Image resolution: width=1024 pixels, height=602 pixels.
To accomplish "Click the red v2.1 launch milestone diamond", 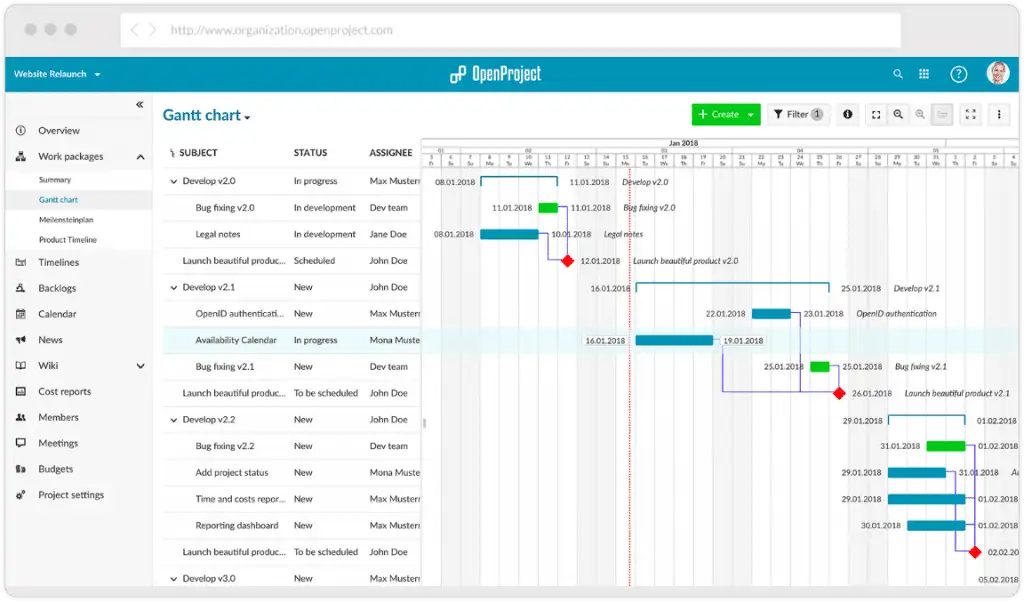I will (x=839, y=393).
